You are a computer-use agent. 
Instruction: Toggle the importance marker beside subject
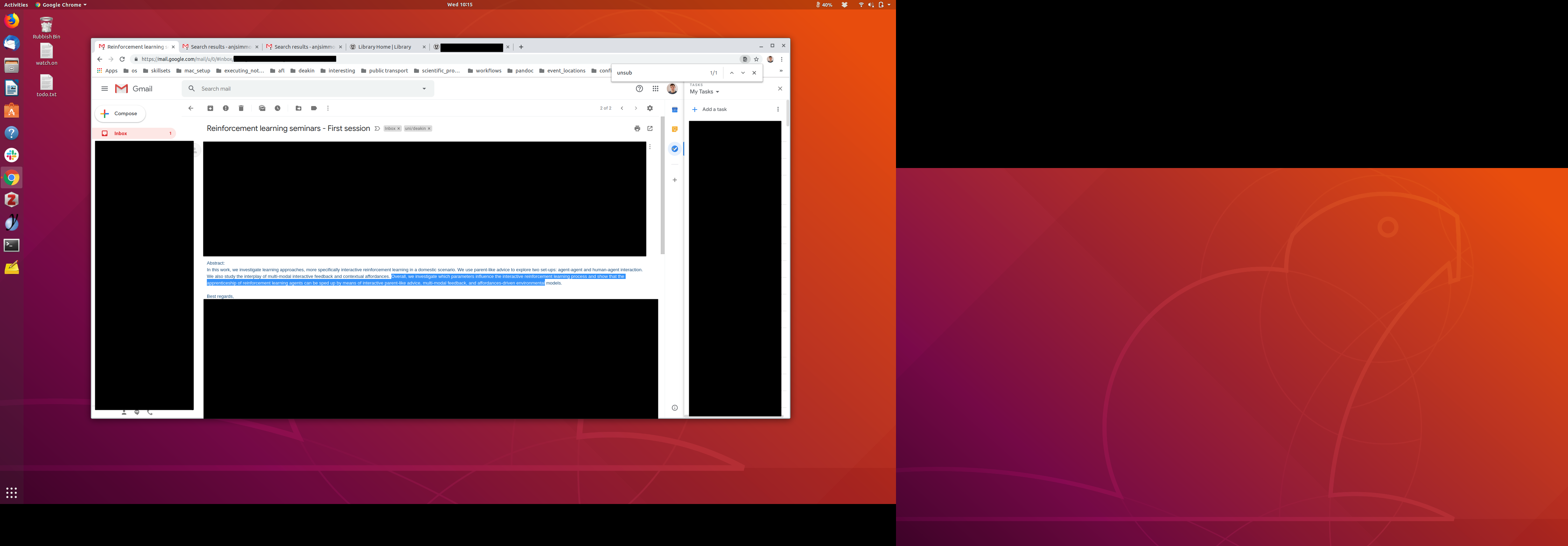point(377,128)
